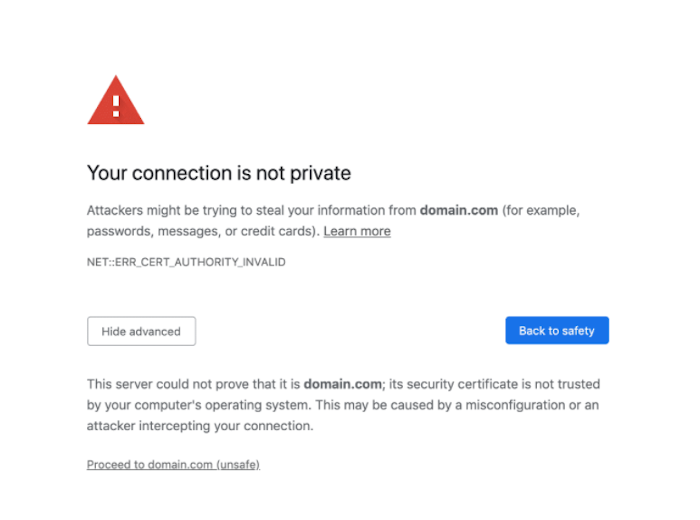Click the word "Attackers" starting the warning paragraph
700x520 pixels.
(x=115, y=210)
